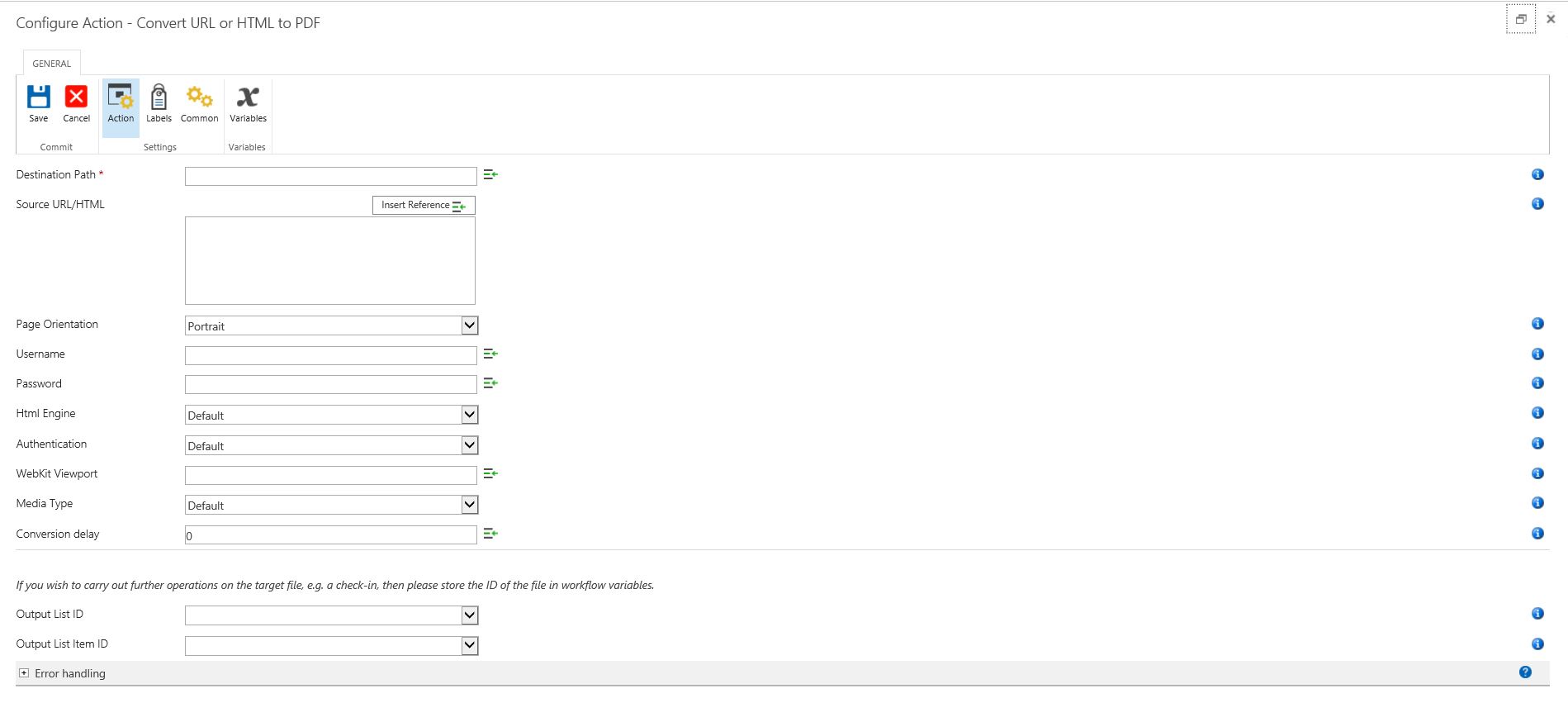Click insert reference icon beside Username
Screen dimensions: 1568x722
490,354
